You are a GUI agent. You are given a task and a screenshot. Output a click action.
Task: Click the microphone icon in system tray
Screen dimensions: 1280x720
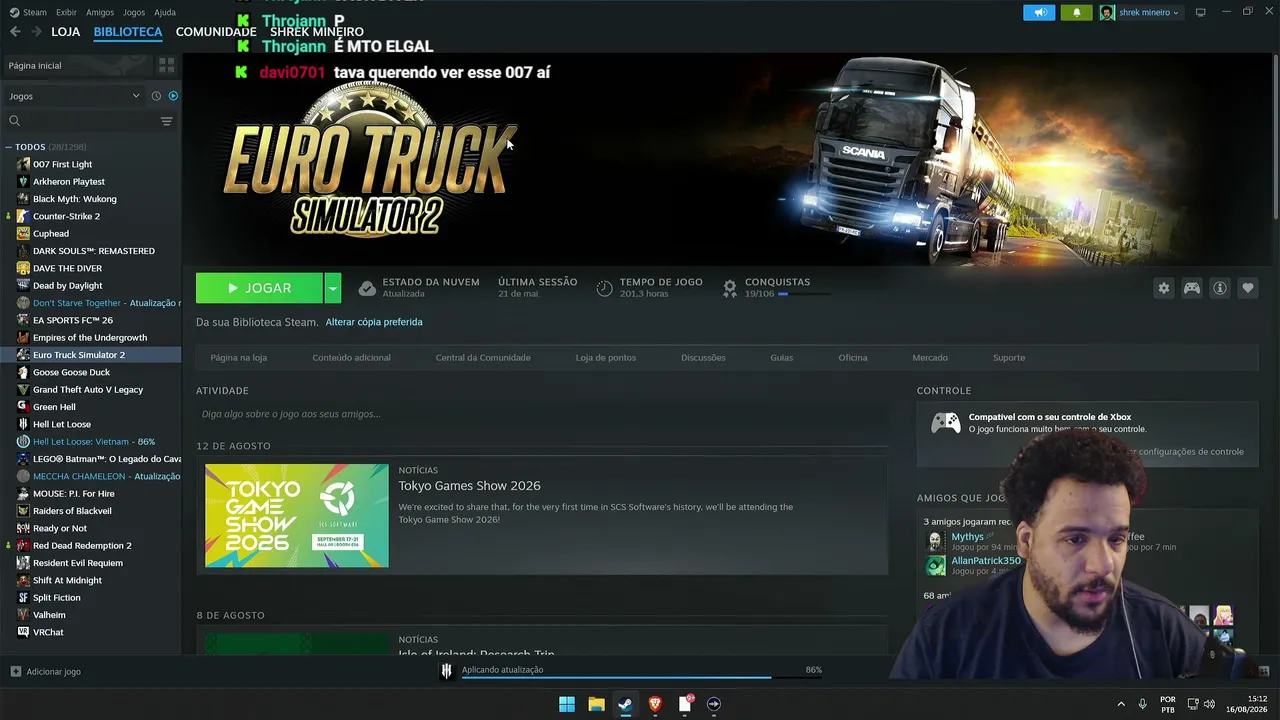(x=1142, y=704)
